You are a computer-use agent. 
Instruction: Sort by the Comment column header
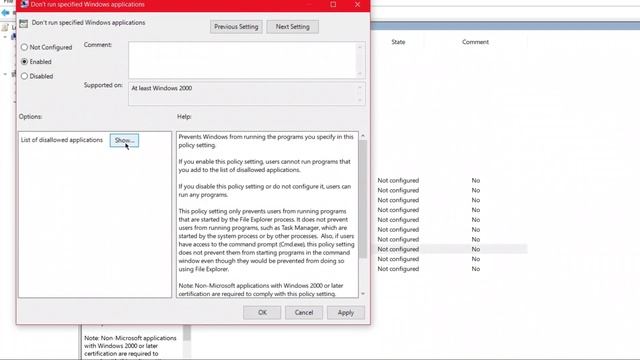tap(475, 42)
